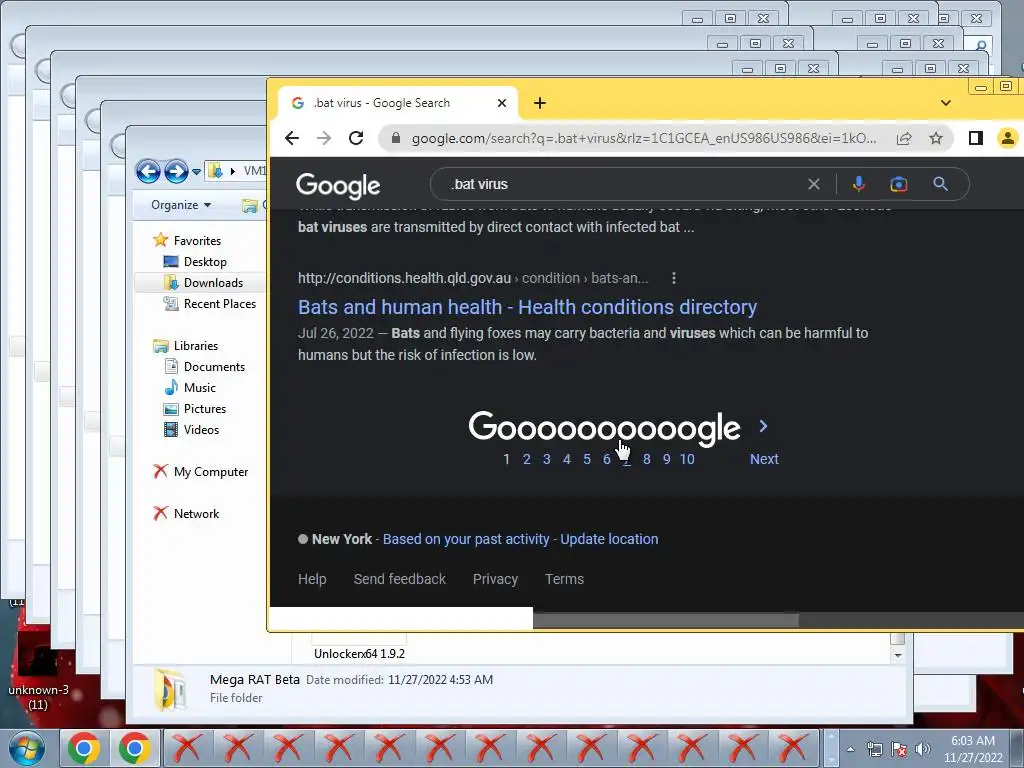Search by image with camera icon
Image resolution: width=1024 pixels, height=768 pixels.
[899, 184]
